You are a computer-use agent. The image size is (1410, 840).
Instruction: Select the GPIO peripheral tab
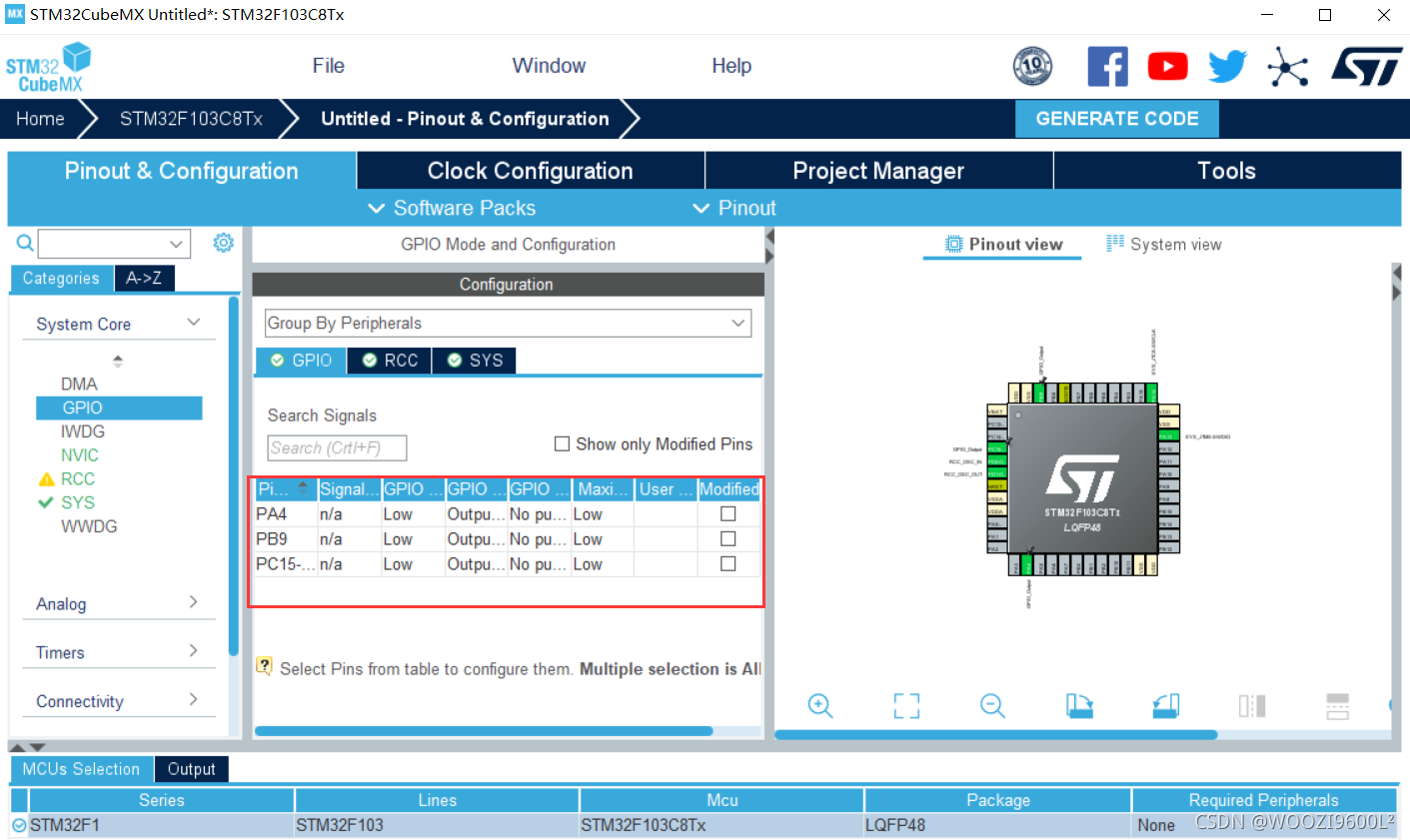(x=302, y=360)
